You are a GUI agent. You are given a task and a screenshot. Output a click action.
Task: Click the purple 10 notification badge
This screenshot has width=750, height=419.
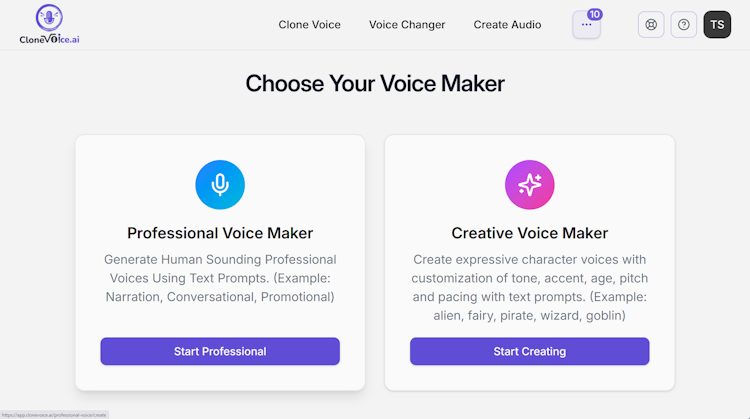tap(595, 15)
